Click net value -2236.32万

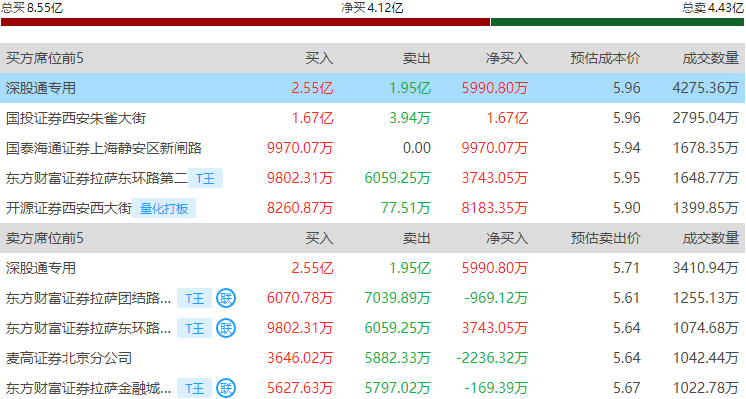pyautogui.click(x=492, y=358)
